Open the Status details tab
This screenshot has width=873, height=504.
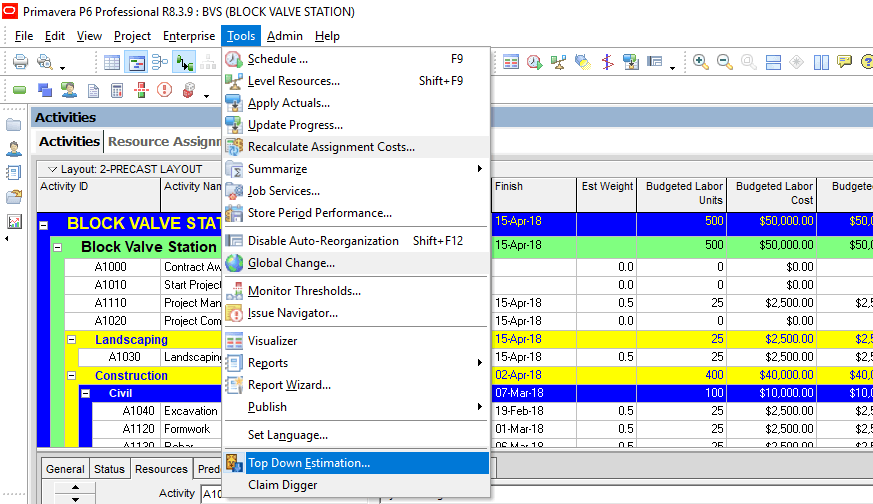tap(109, 469)
